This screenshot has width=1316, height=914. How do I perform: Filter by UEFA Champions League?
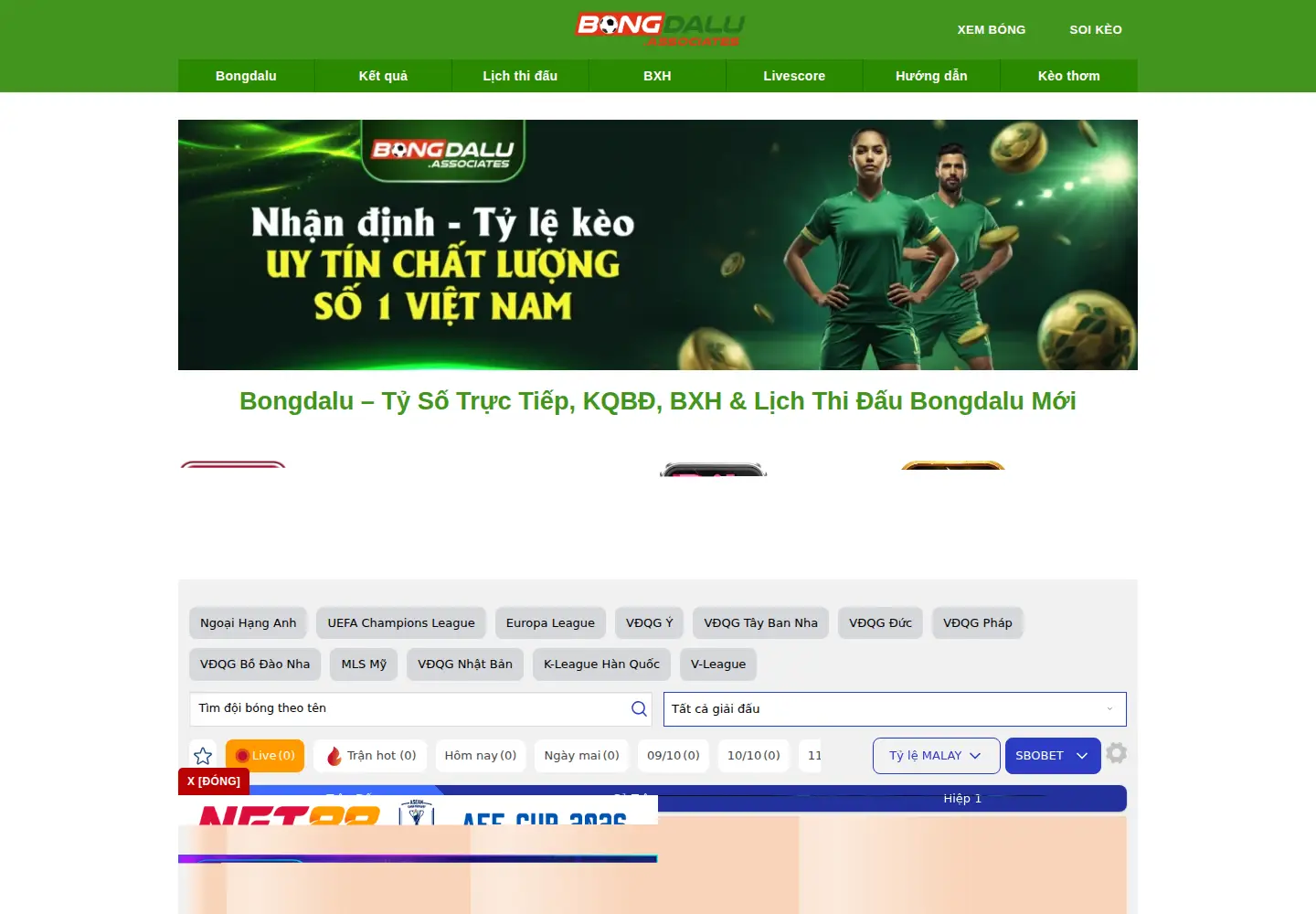coord(401,622)
